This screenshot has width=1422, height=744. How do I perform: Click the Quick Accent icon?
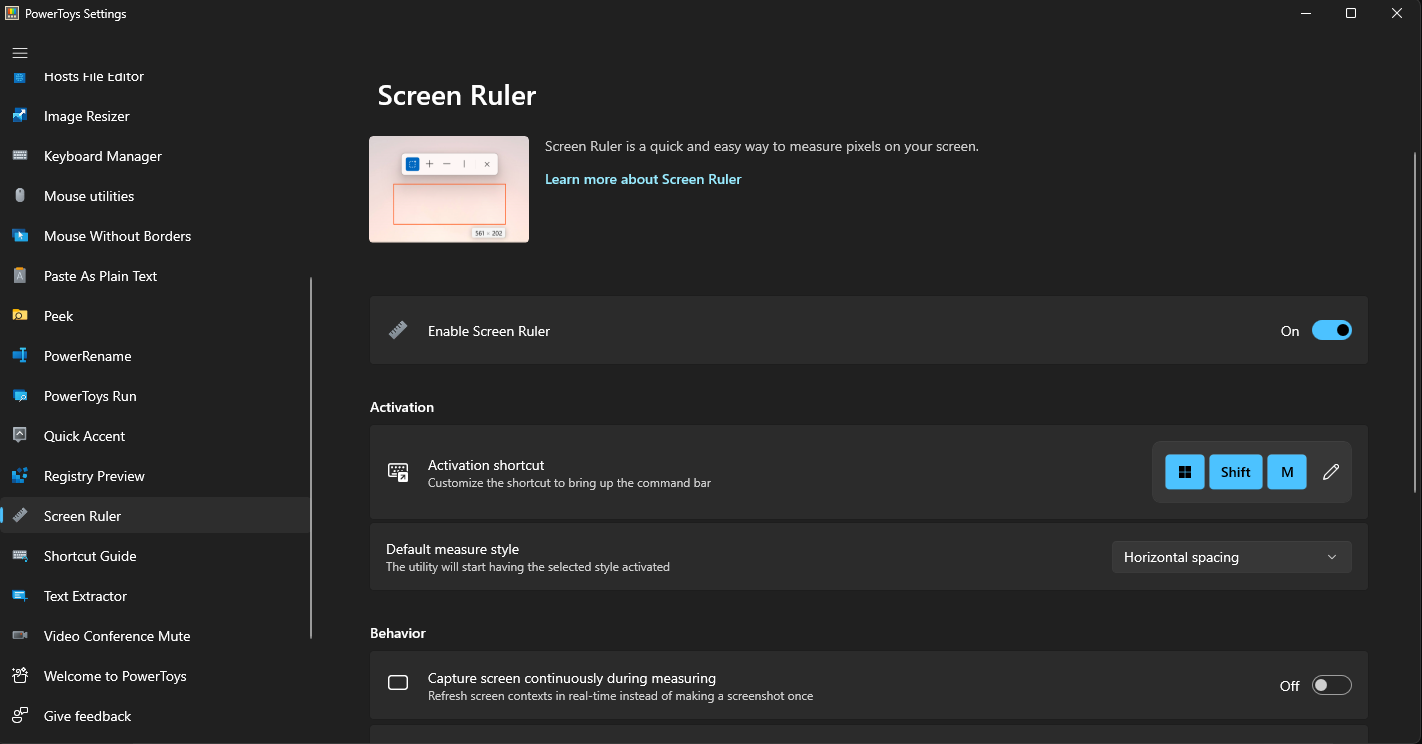click(20, 436)
